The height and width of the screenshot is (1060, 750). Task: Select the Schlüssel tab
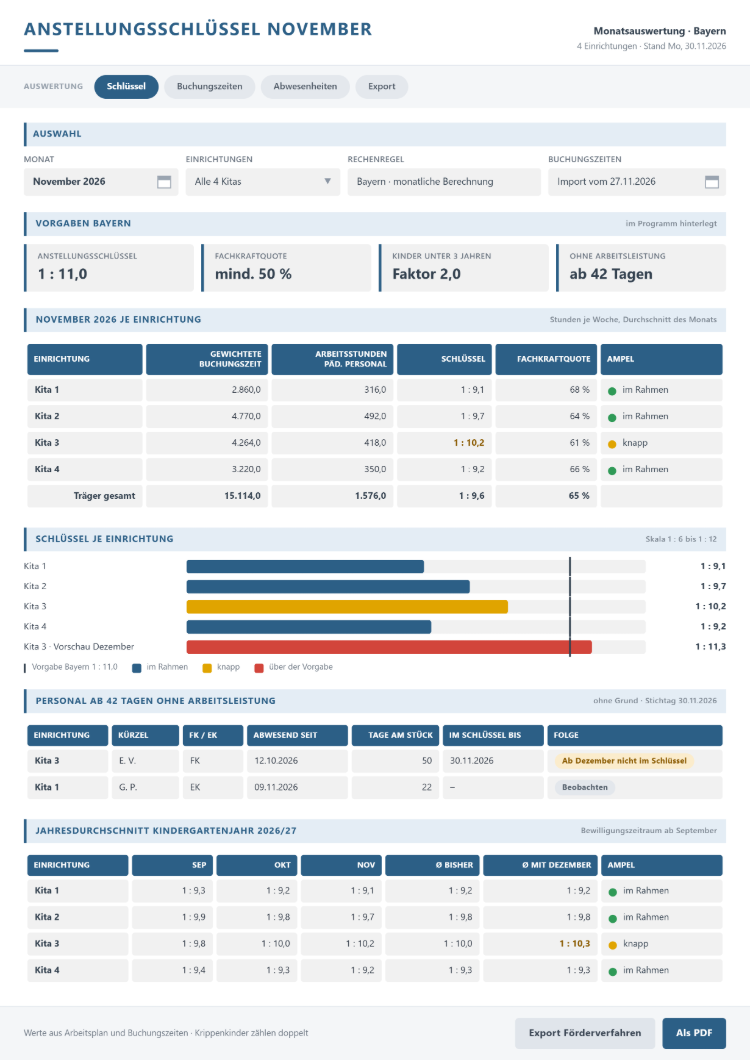pos(126,87)
